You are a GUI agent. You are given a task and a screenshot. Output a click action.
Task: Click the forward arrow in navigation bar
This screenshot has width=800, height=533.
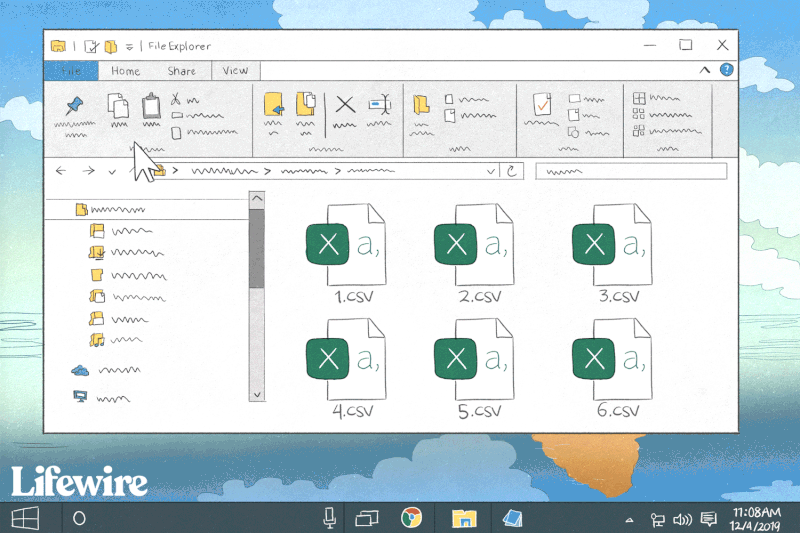89,170
